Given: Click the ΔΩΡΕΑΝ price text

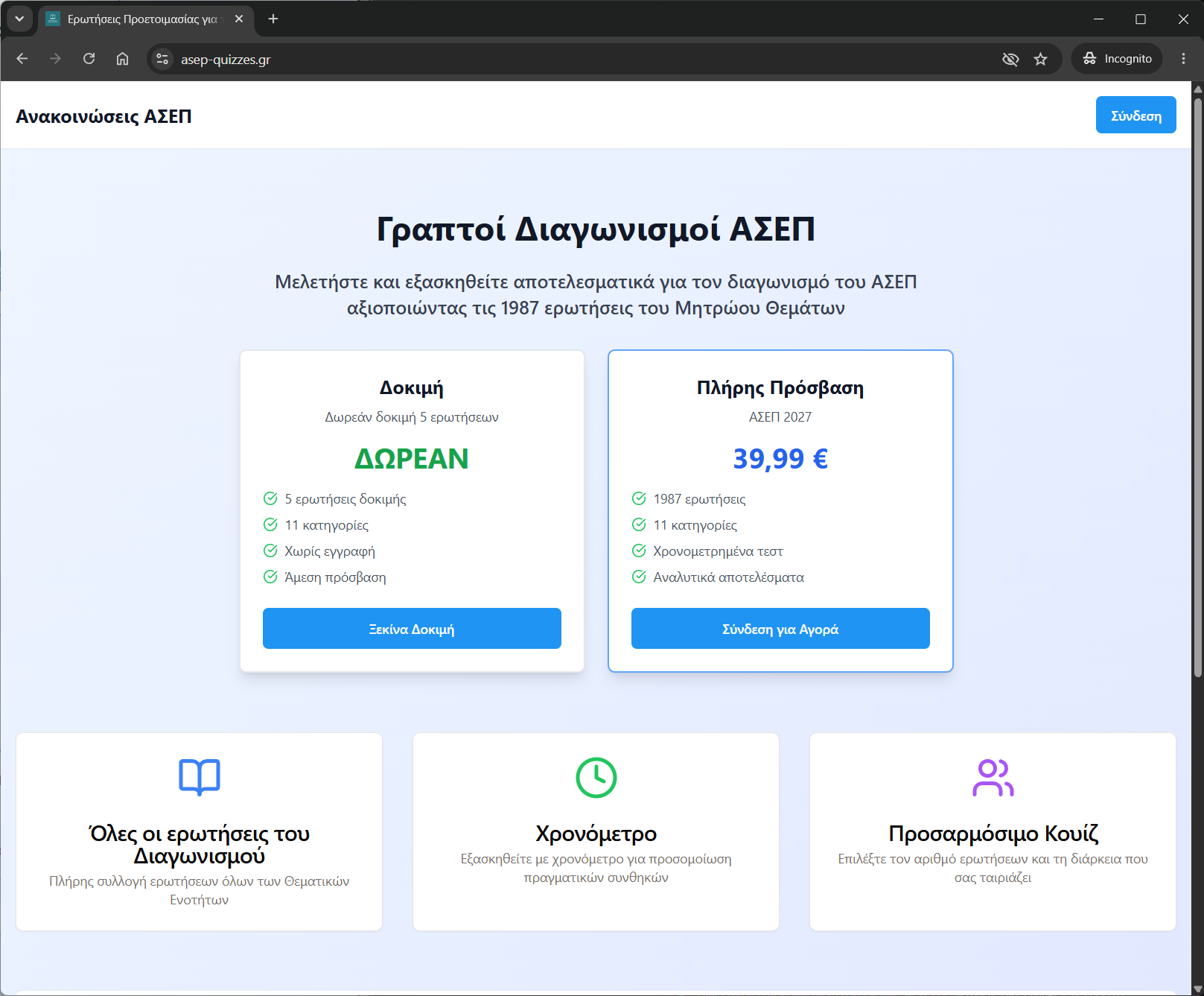Looking at the screenshot, I should [412, 459].
